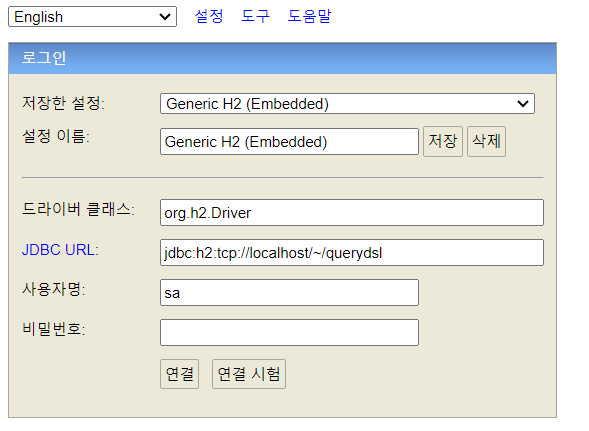589x431 pixels.
Task: Click the 저장 button
Action: click(x=443, y=142)
